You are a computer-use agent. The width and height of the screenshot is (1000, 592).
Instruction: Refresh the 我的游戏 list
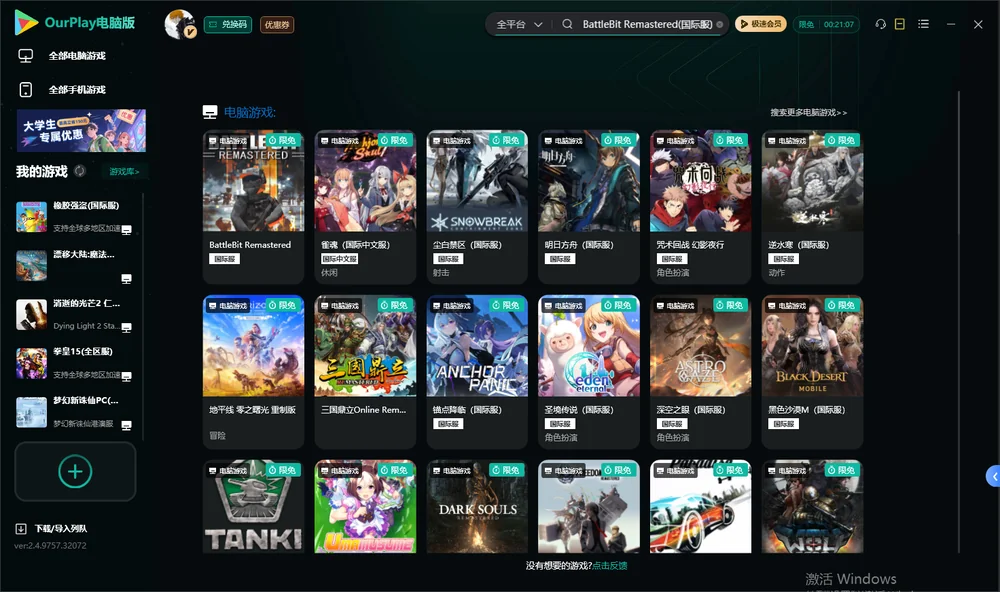point(80,171)
